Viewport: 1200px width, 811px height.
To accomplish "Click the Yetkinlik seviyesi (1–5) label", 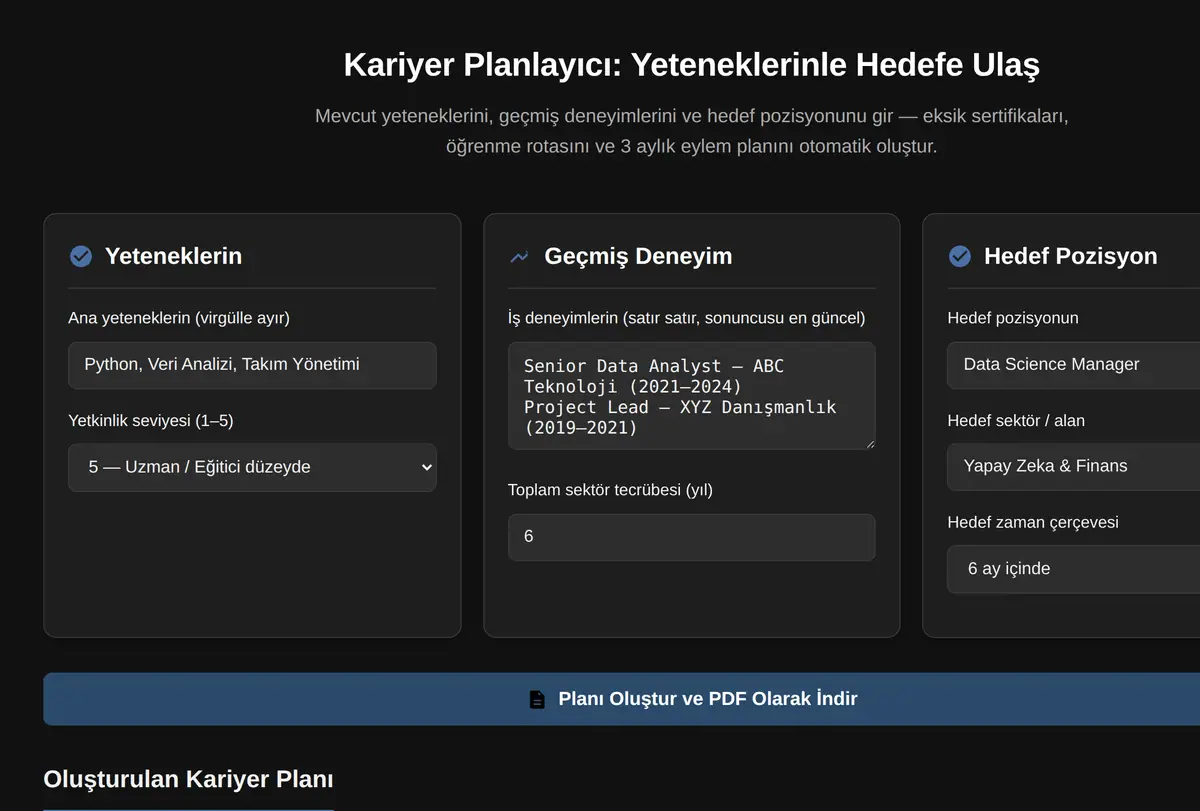I will pos(151,421).
